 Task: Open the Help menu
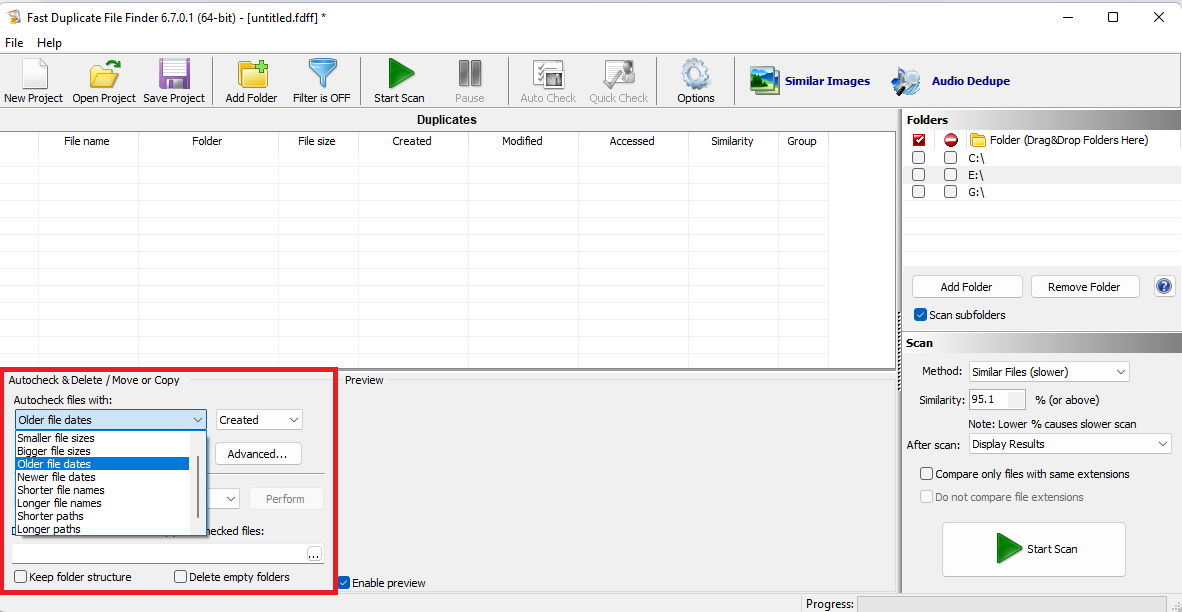pos(50,43)
